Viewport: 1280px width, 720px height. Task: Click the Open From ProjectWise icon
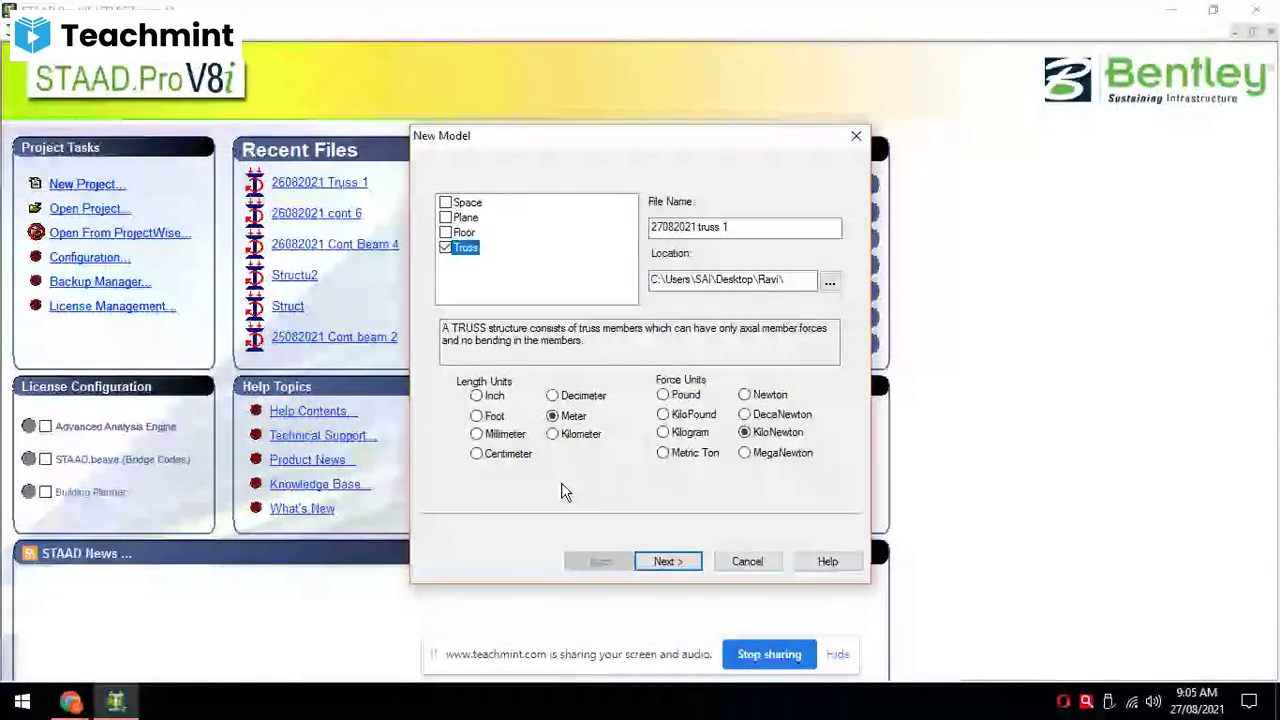point(36,232)
